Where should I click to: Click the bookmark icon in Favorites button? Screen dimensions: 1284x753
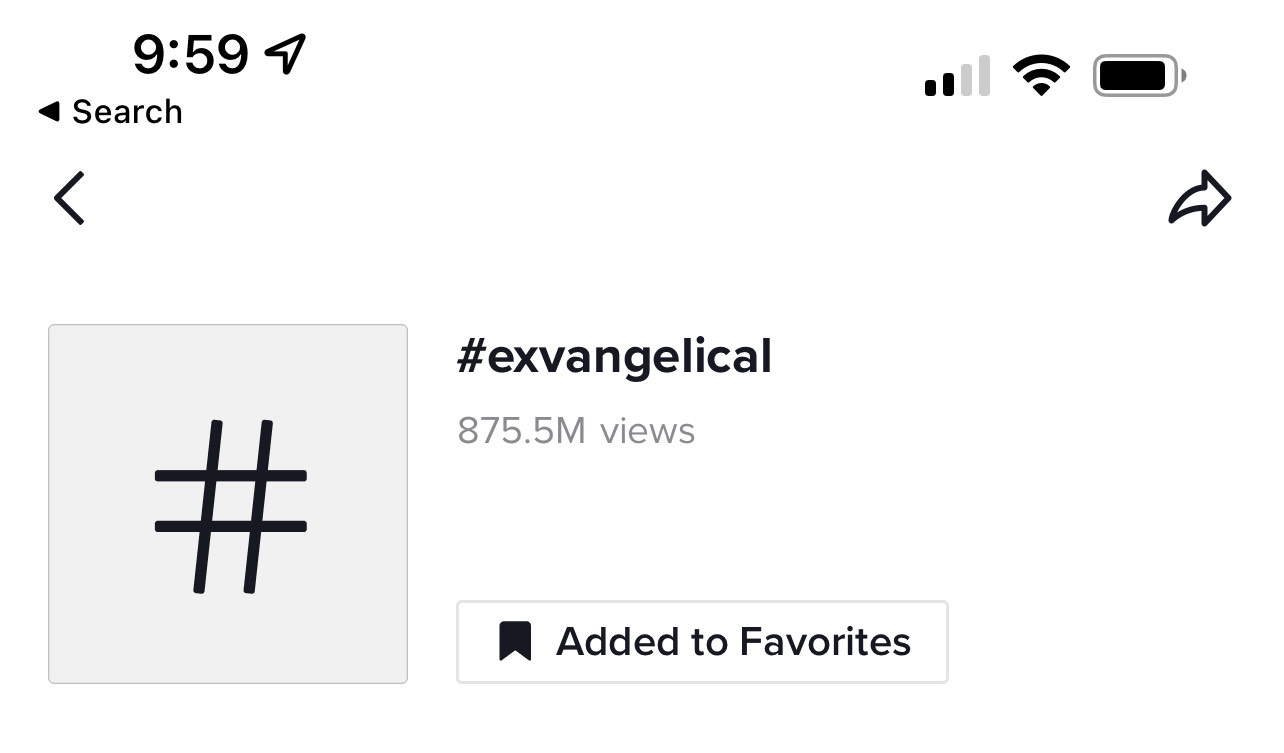click(x=515, y=641)
